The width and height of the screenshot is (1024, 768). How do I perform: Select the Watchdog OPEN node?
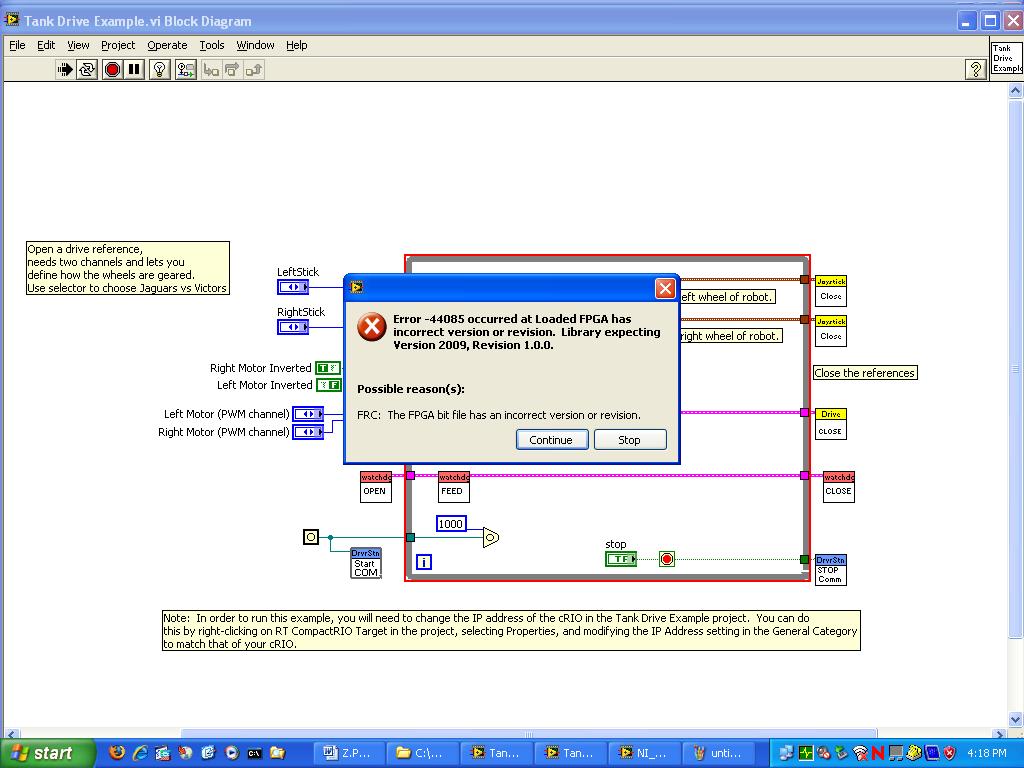[x=376, y=487]
